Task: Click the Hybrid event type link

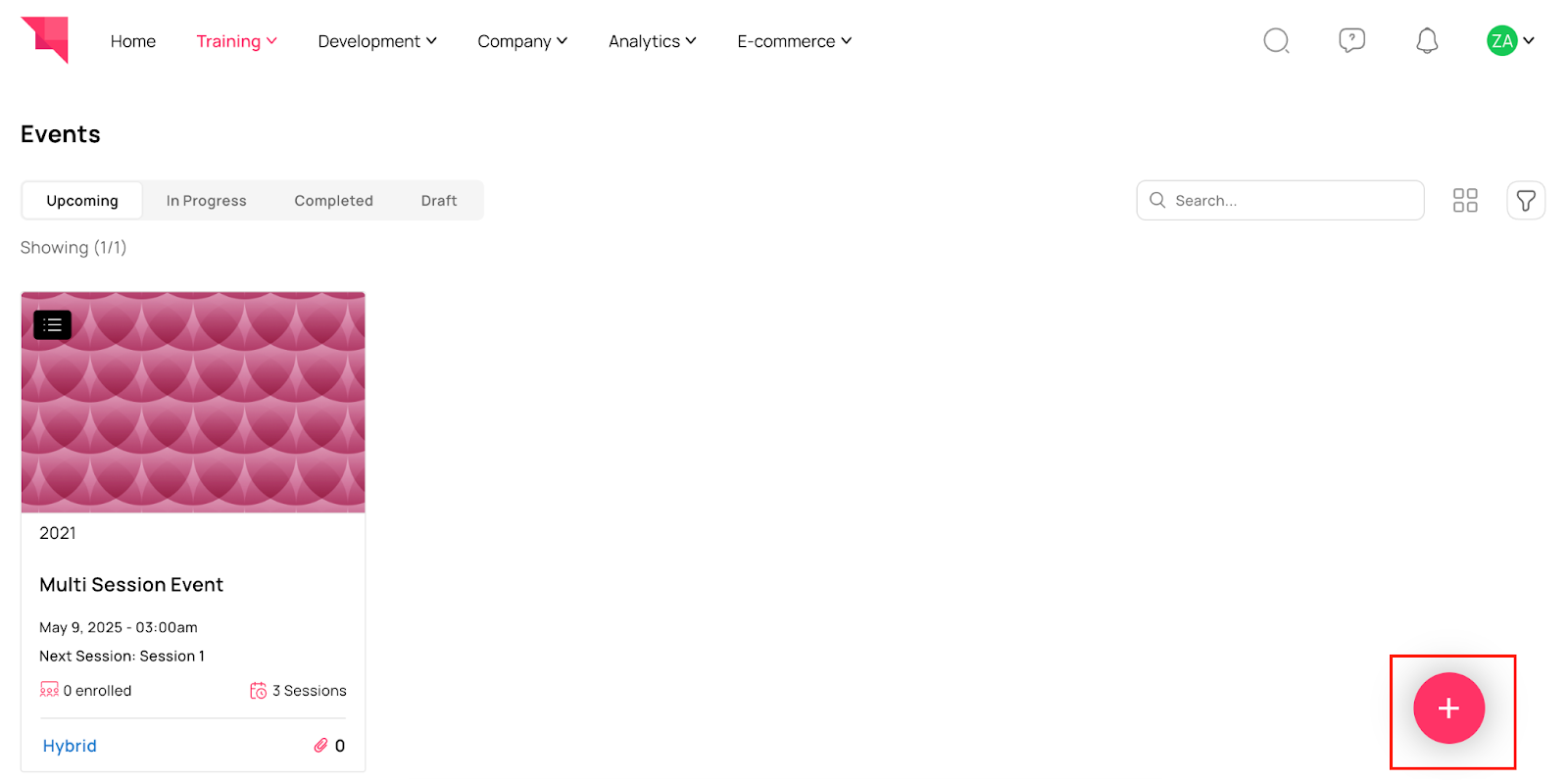Action: tap(70, 746)
